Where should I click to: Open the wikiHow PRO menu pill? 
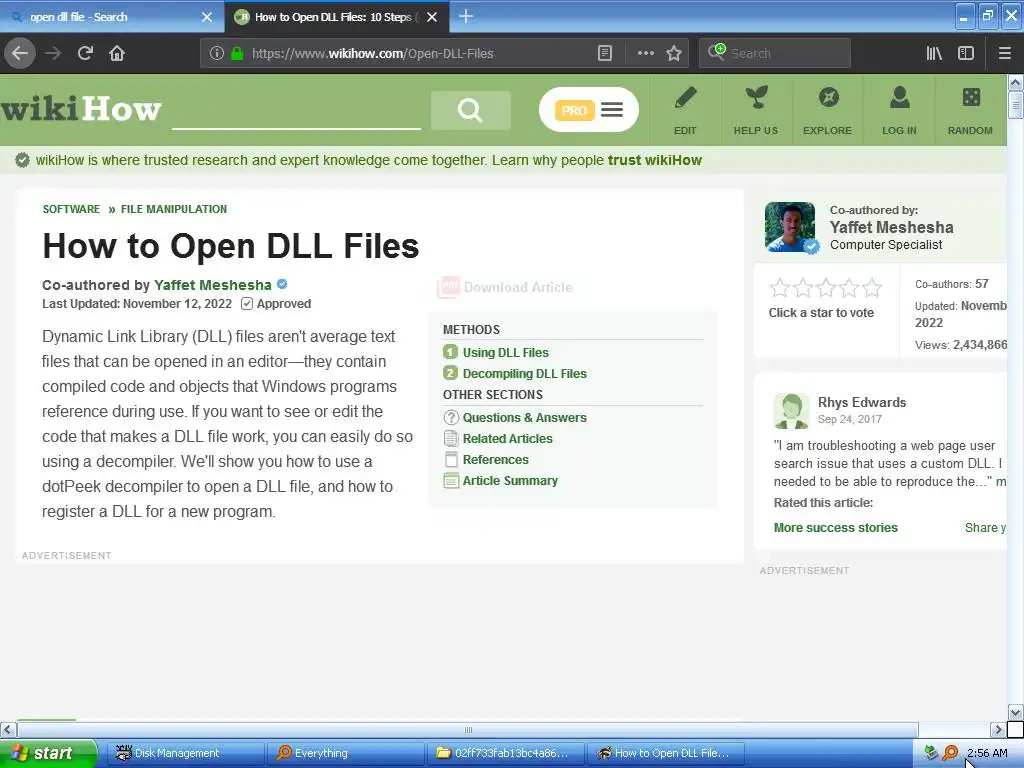tap(588, 110)
